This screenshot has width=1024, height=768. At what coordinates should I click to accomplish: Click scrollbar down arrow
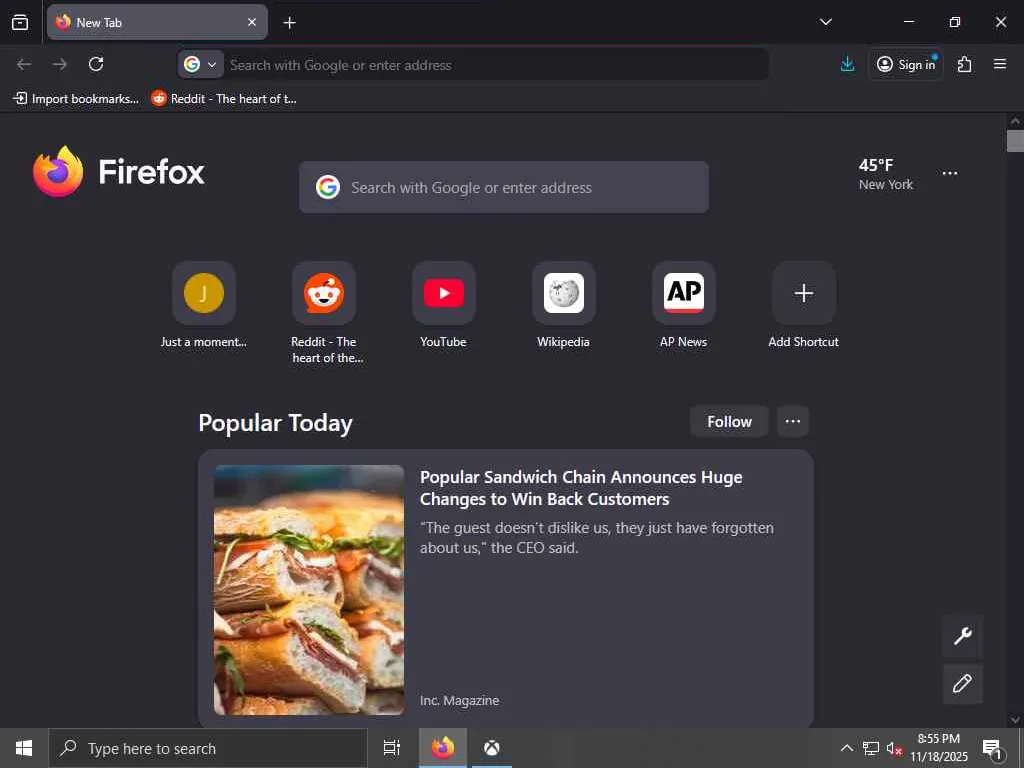tap(1015, 720)
